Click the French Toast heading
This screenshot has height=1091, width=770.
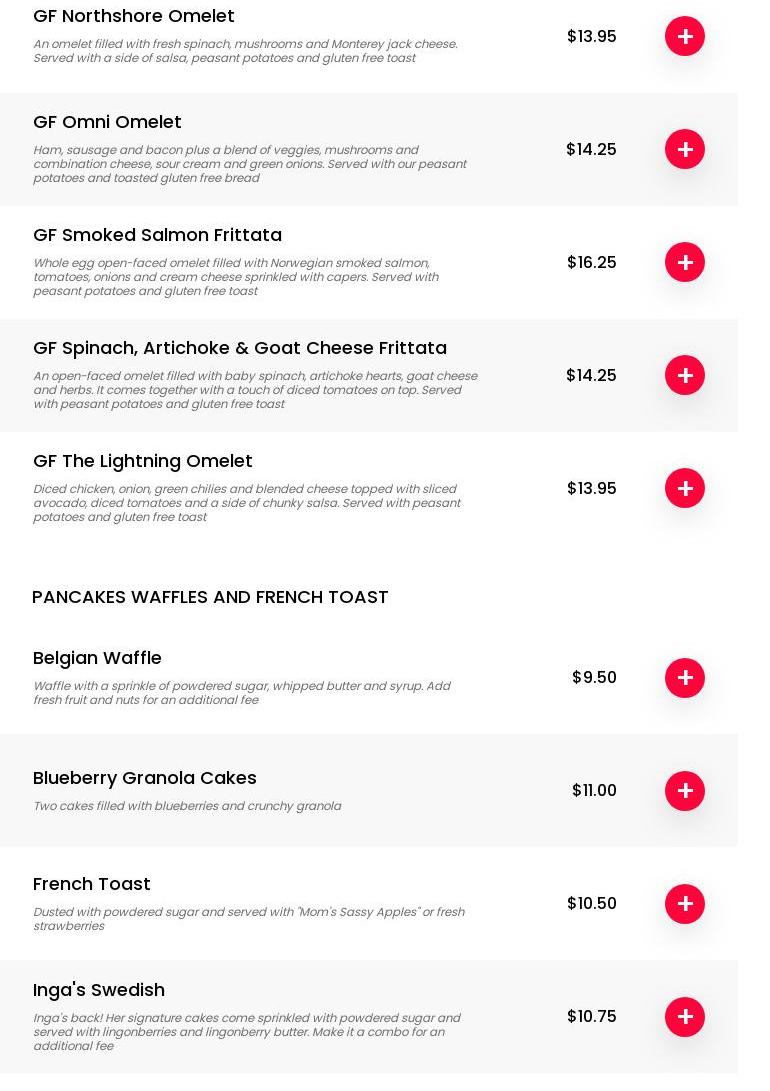91,884
